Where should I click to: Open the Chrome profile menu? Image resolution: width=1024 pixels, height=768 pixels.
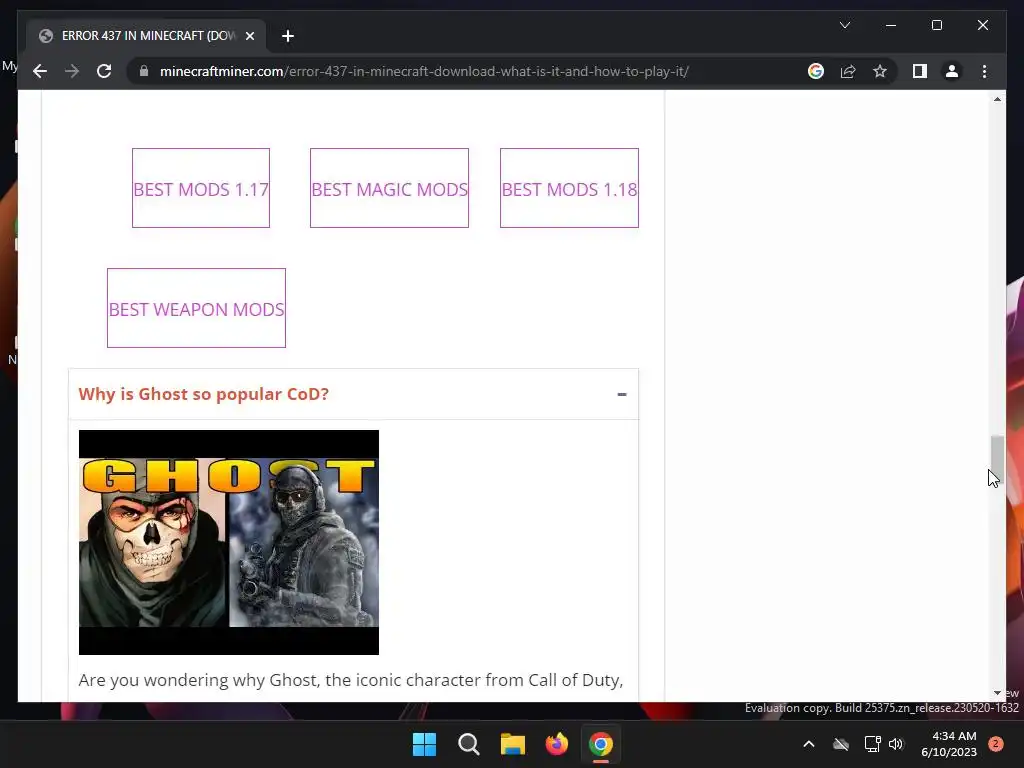[952, 71]
